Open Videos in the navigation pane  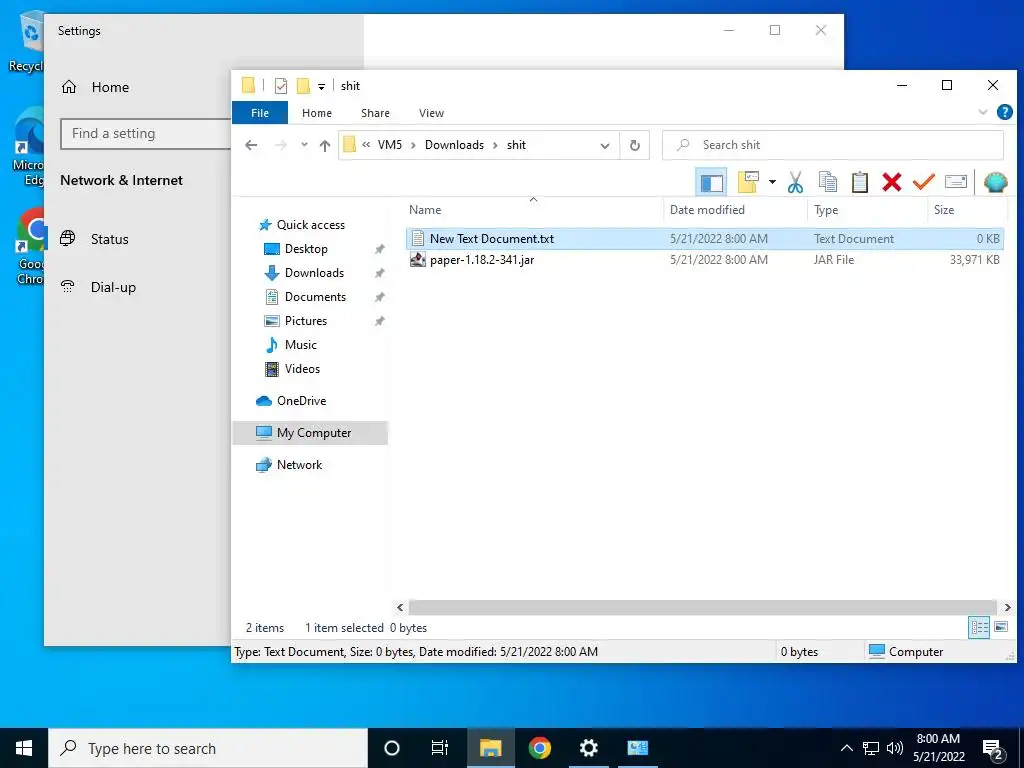coord(302,369)
